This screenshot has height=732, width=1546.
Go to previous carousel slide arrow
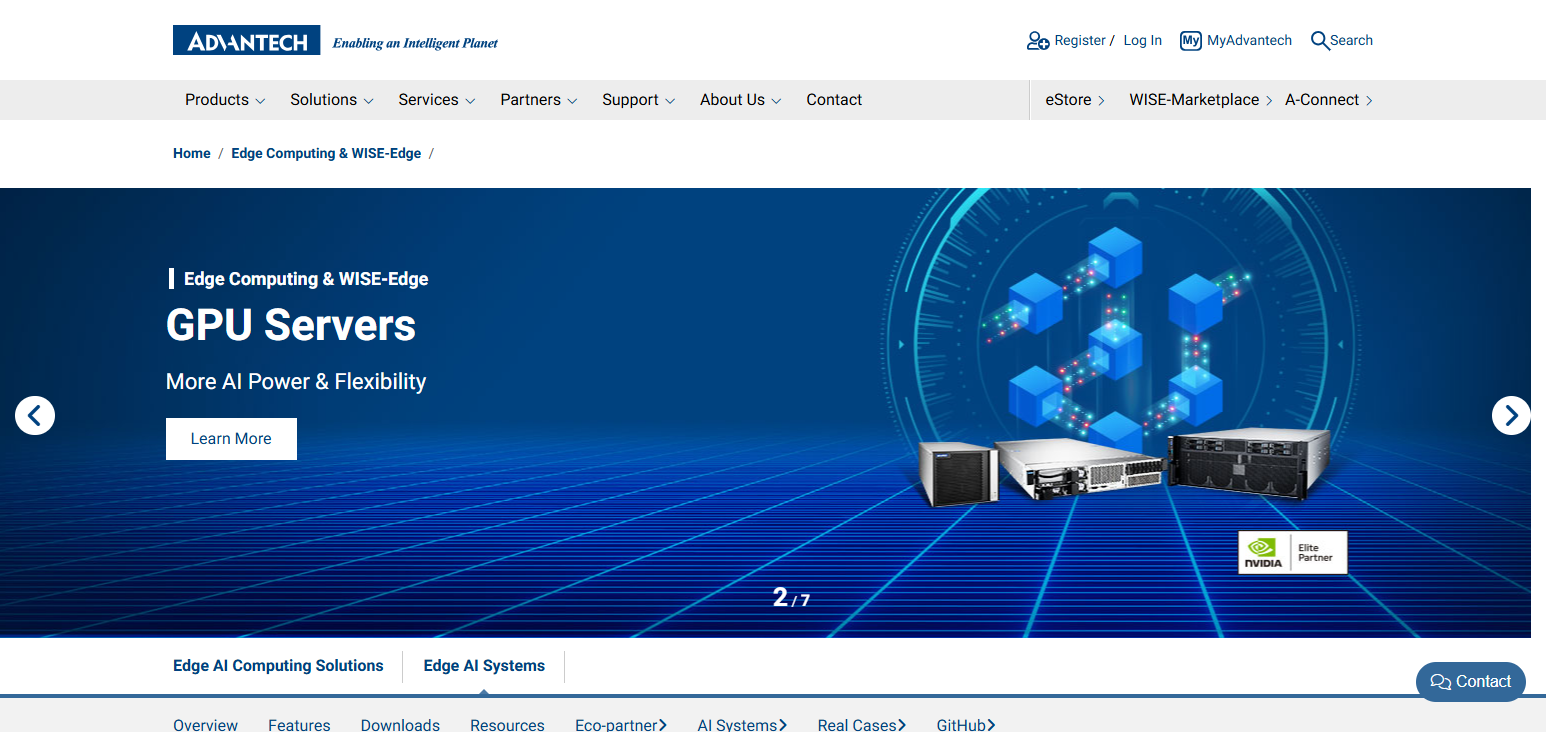coord(35,415)
